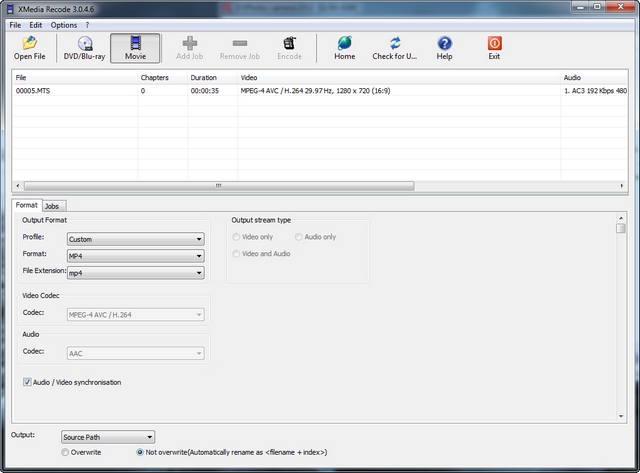Open the Help question mark icon

pos(445,43)
